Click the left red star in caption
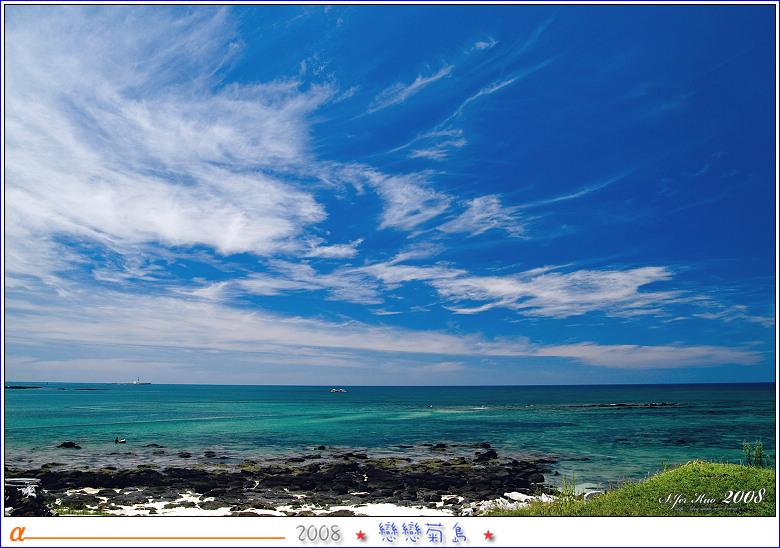 (361, 535)
